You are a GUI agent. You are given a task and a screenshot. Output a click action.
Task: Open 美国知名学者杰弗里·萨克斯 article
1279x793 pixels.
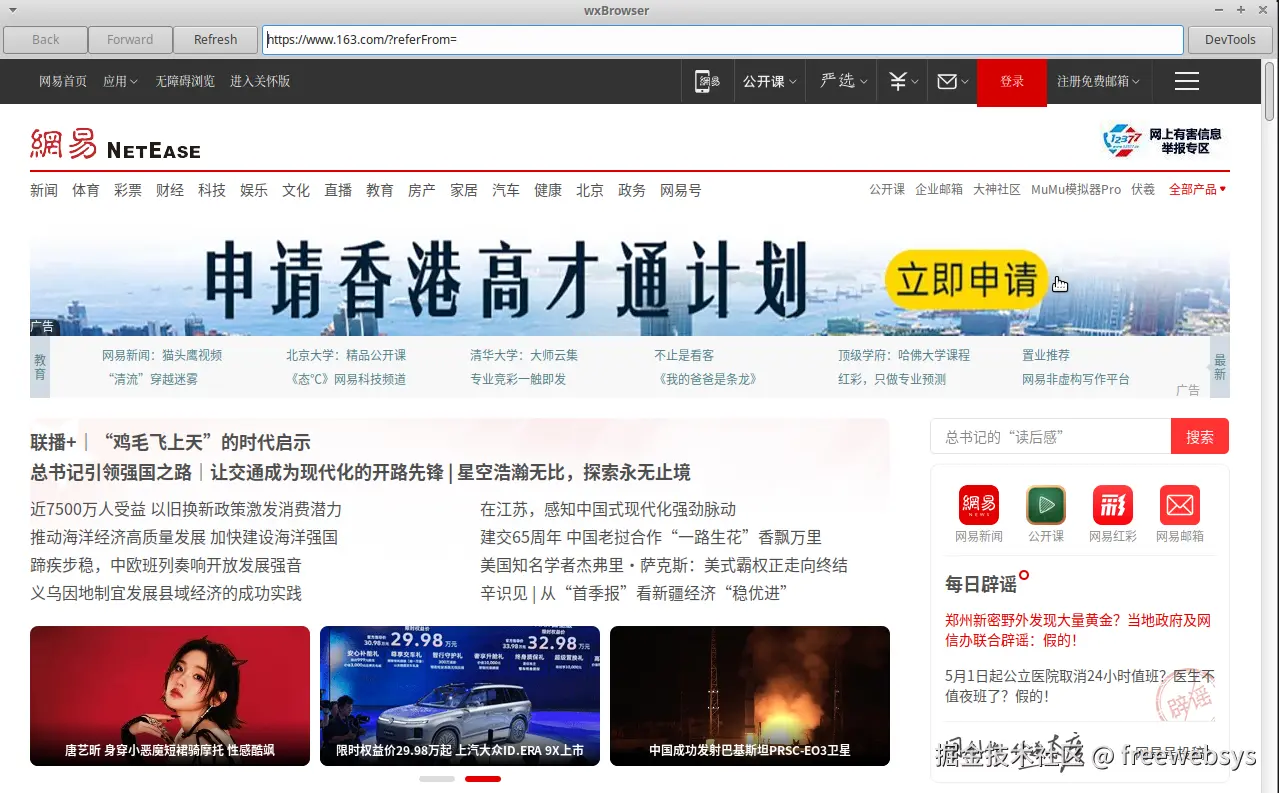[x=664, y=565]
